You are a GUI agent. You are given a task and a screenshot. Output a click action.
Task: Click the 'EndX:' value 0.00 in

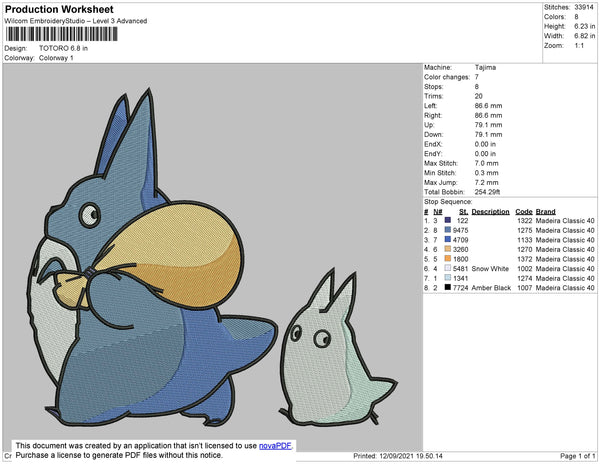[485, 144]
